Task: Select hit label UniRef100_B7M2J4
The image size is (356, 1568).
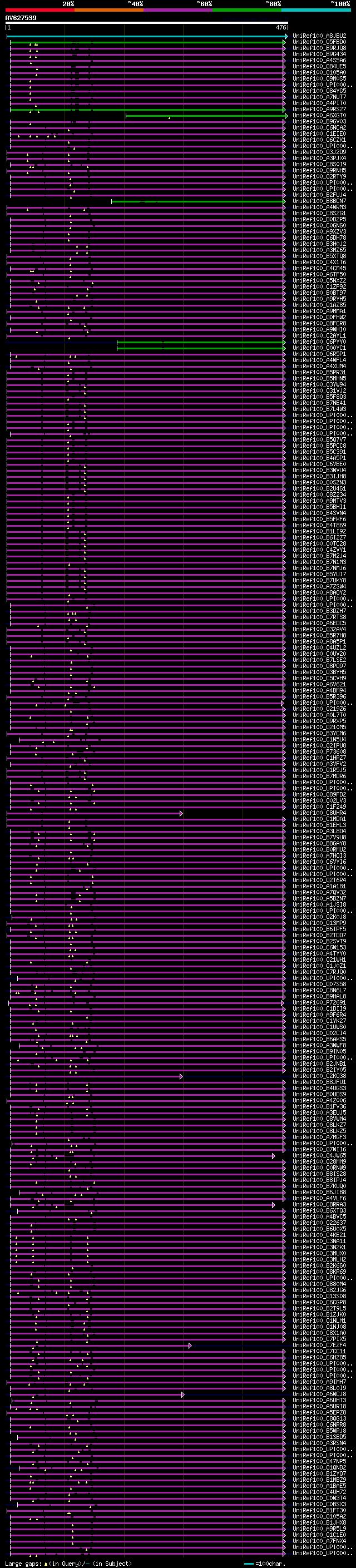Action: 319,556
